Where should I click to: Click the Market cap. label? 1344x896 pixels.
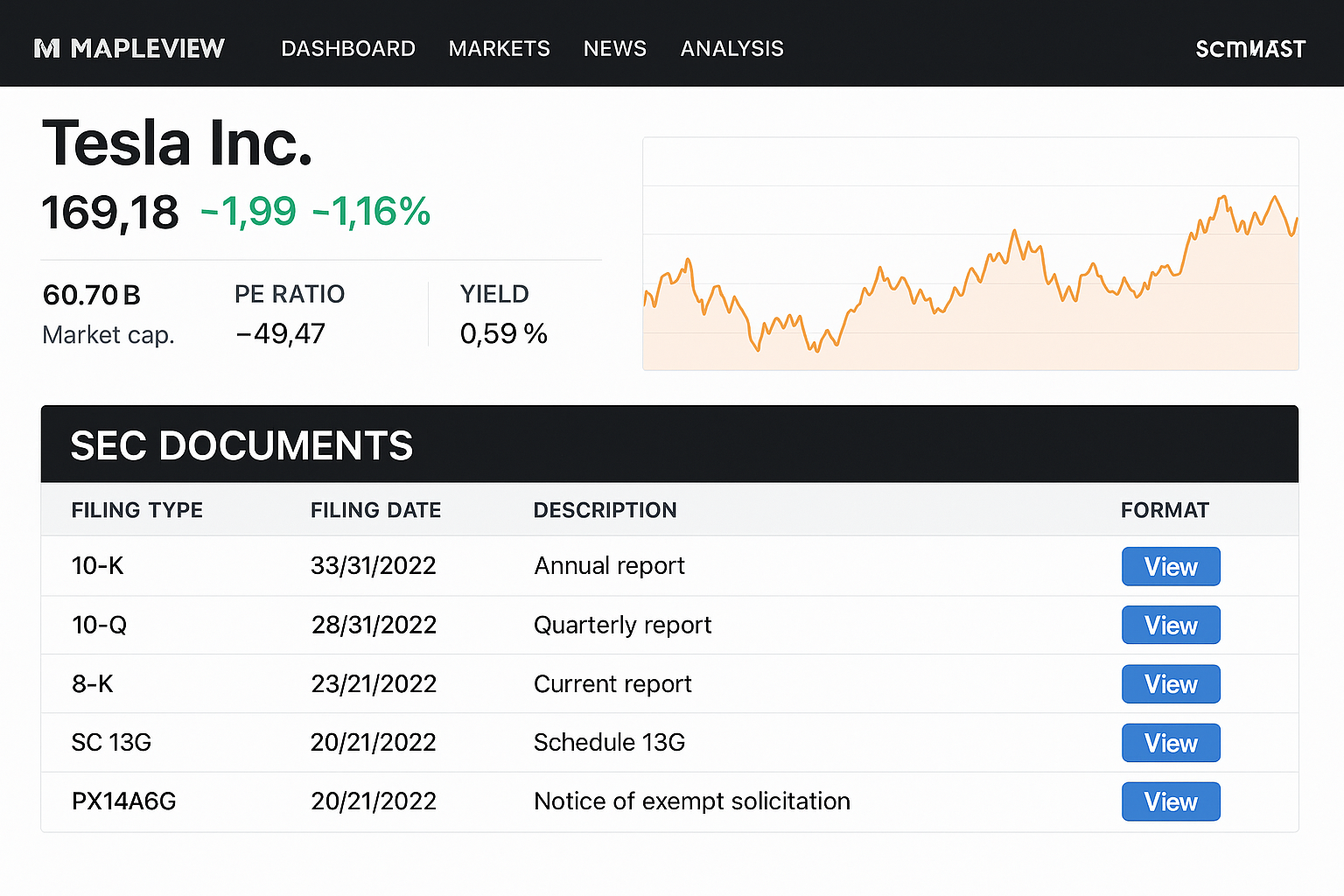[x=108, y=335]
